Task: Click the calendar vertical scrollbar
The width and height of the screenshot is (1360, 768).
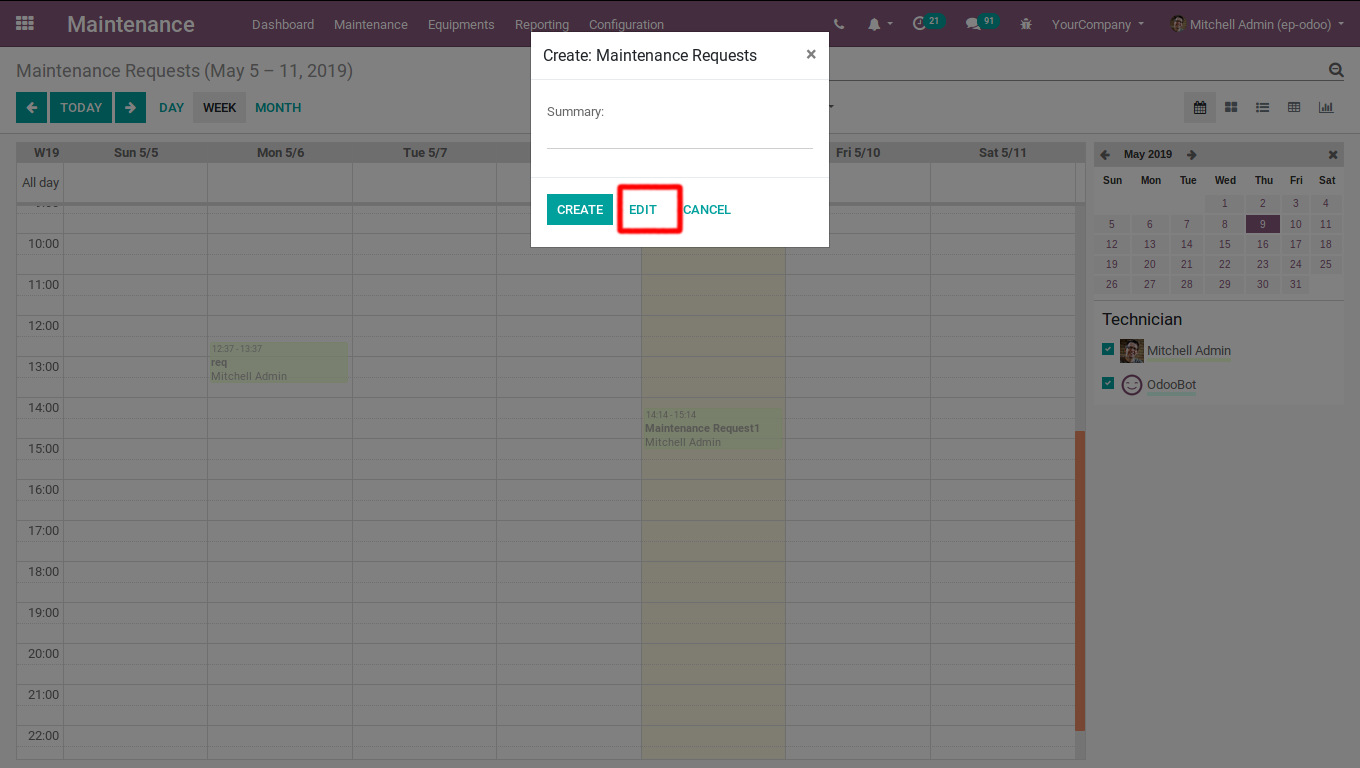Action: [x=1080, y=580]
